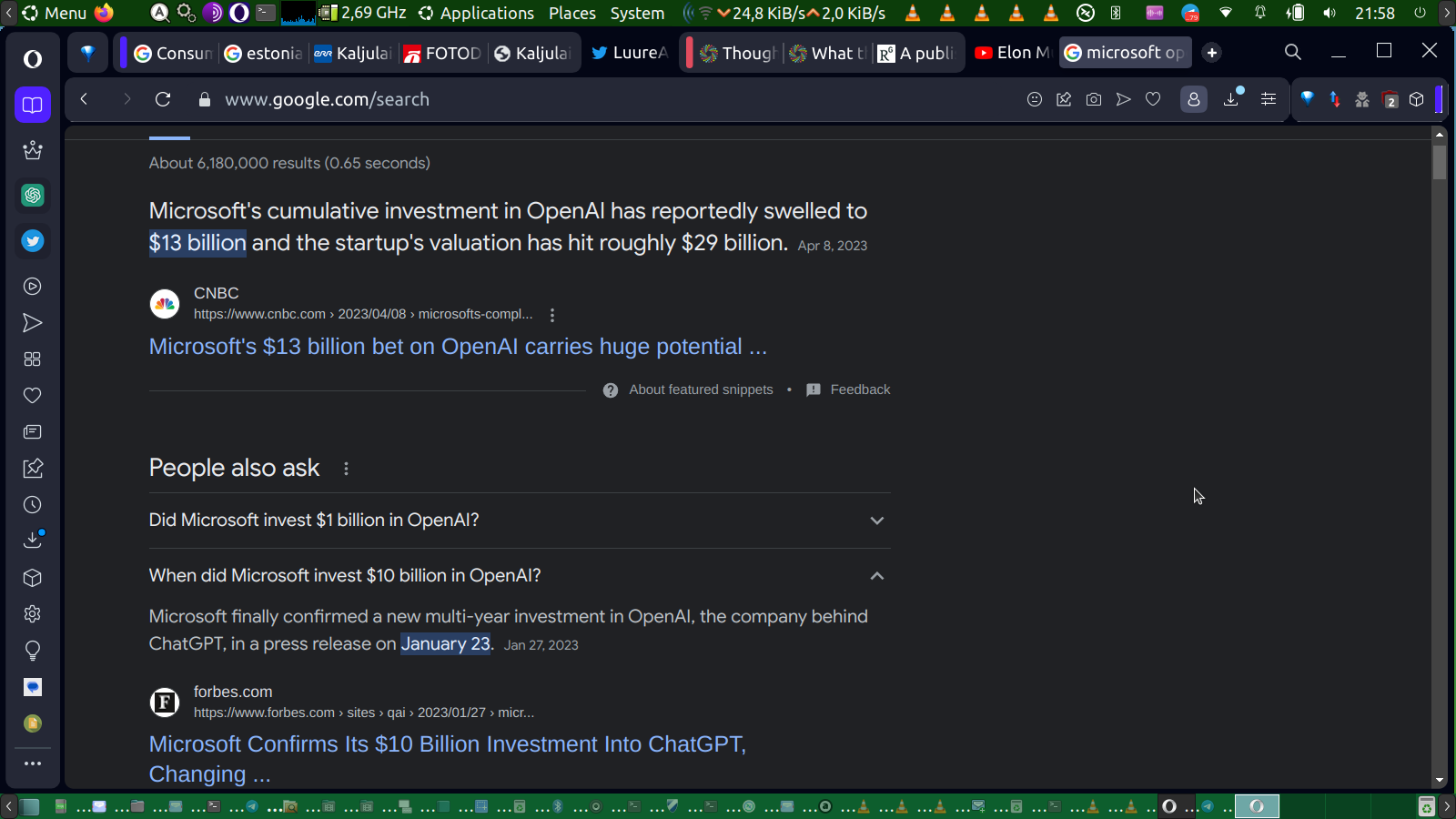Screen dimensions: 1456x819
Task: Open ChatGPT from the Opera sidebar
Action: (33, 195)
